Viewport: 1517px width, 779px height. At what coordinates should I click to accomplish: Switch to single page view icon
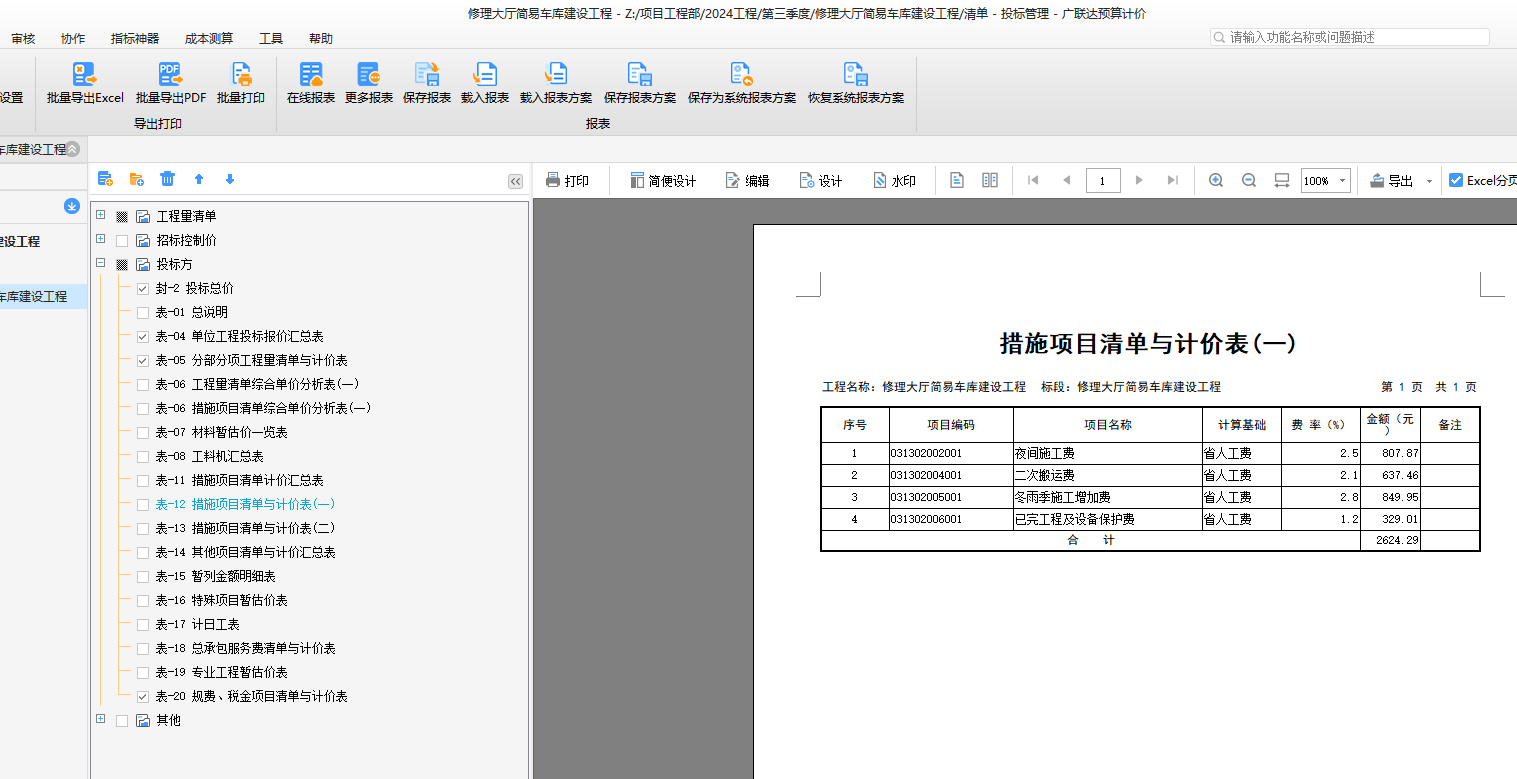(957, 180)
